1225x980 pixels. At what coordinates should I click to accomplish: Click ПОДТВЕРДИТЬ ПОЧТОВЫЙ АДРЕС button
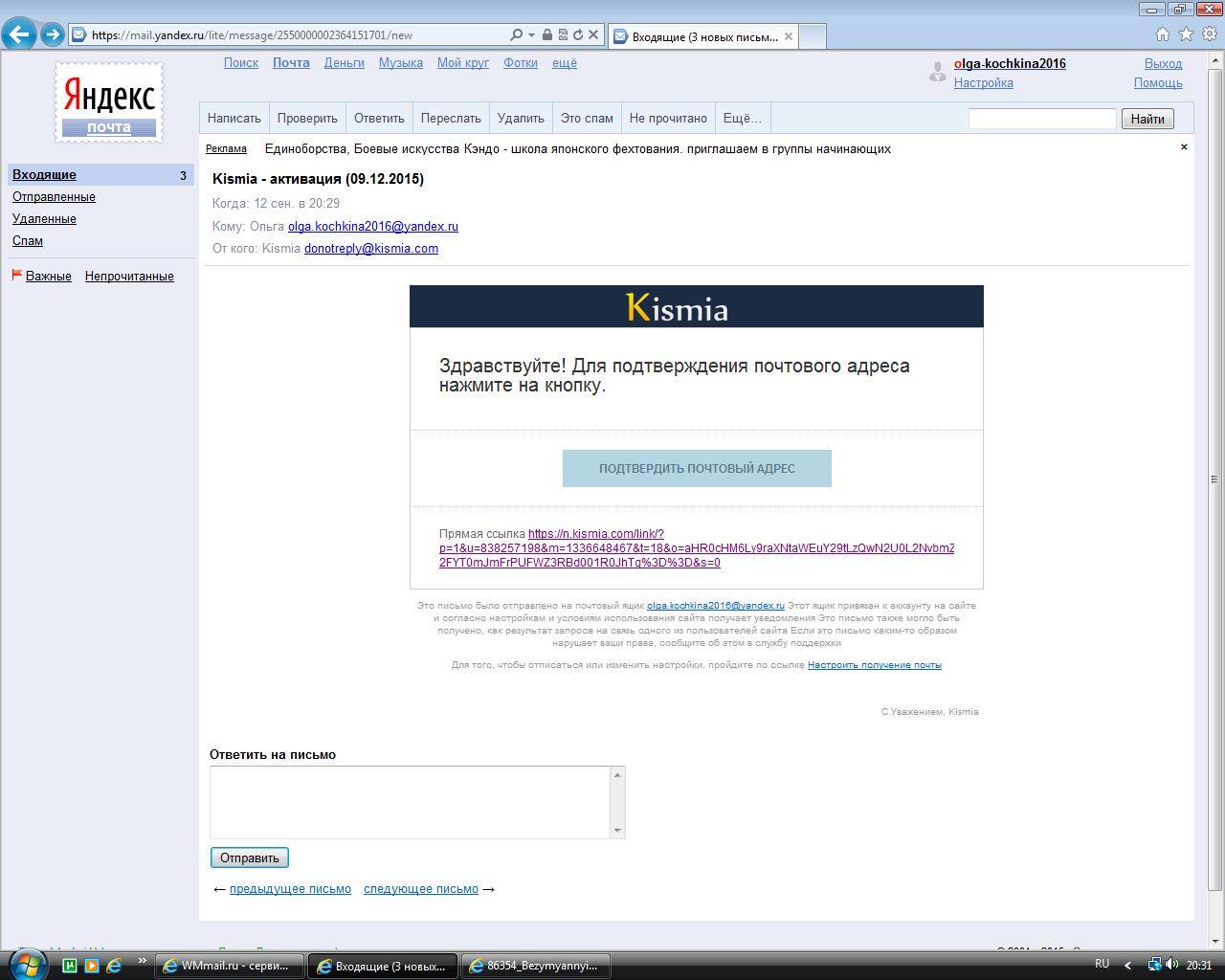click(x=697, y=468)
